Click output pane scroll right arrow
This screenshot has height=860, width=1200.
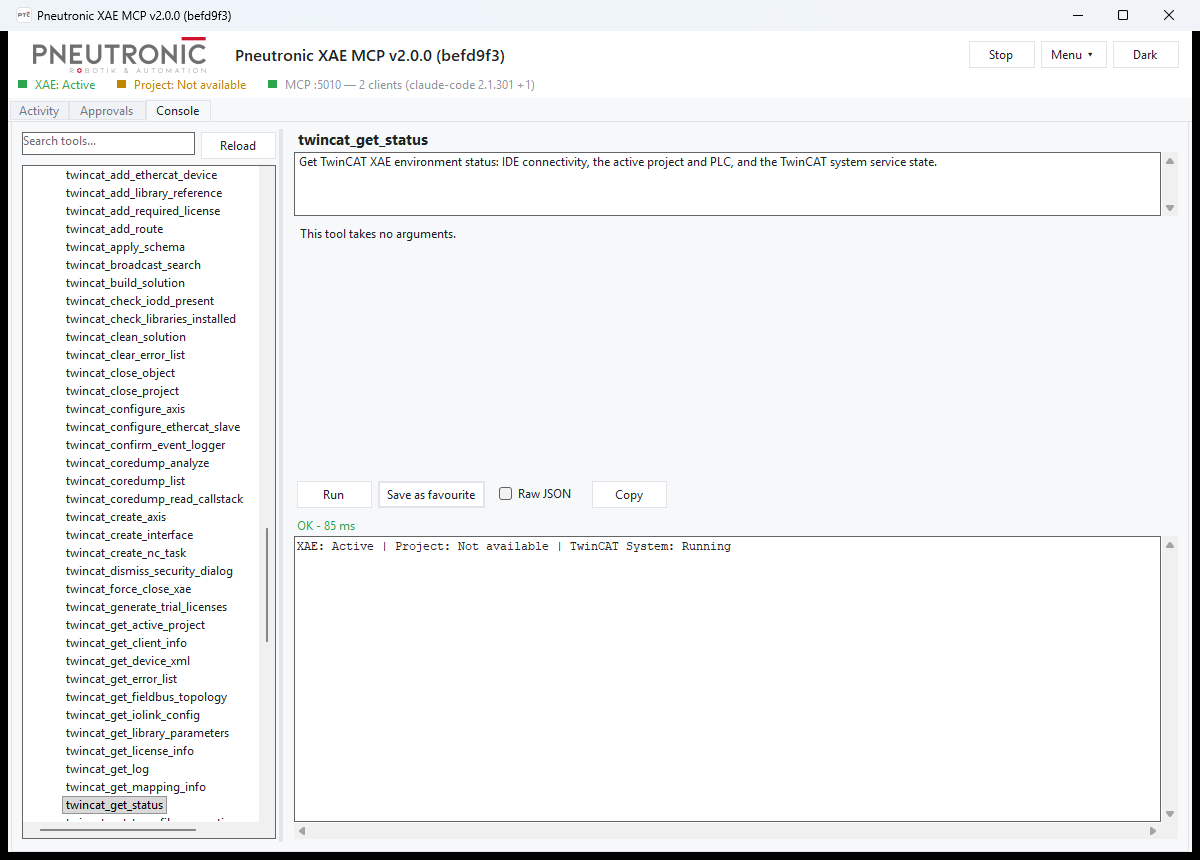(1153, 831)
